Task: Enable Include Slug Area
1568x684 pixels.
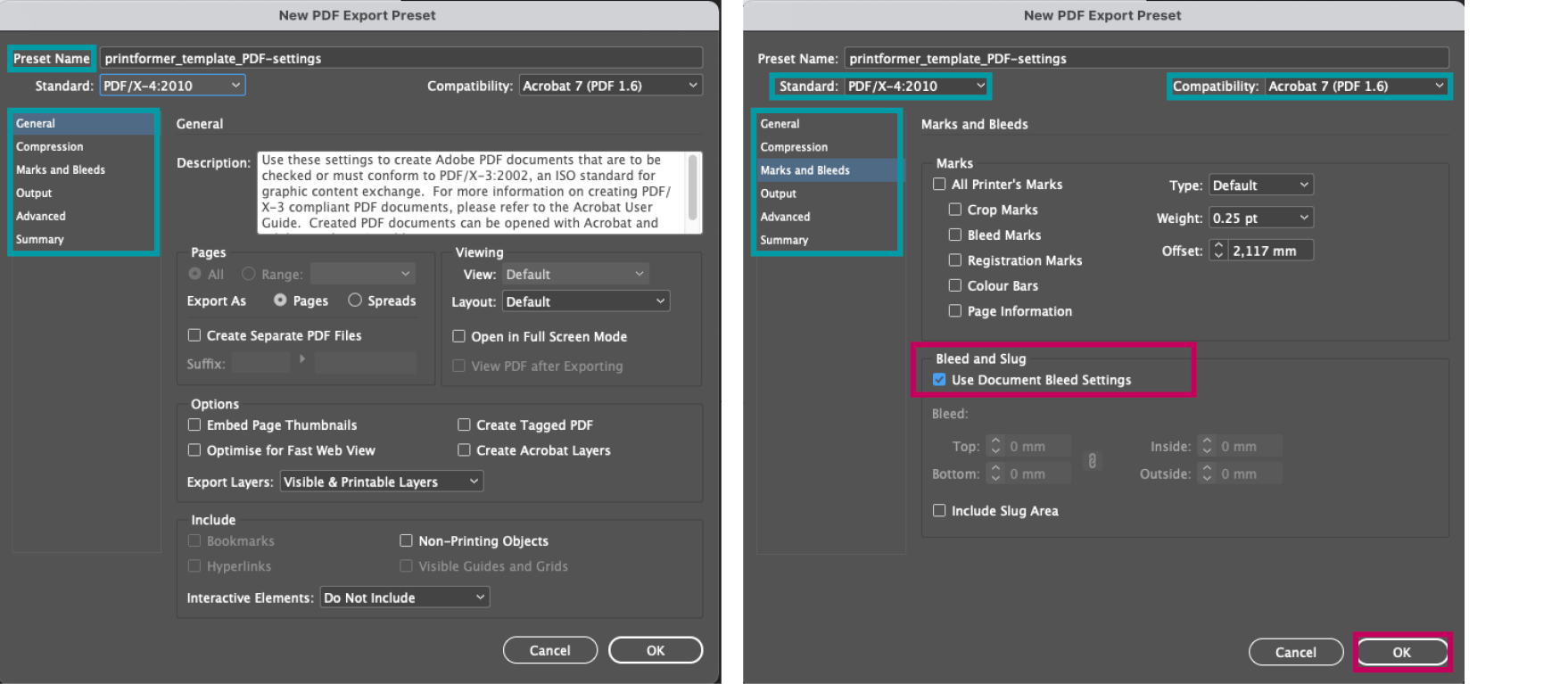Action: click(939, 511)
